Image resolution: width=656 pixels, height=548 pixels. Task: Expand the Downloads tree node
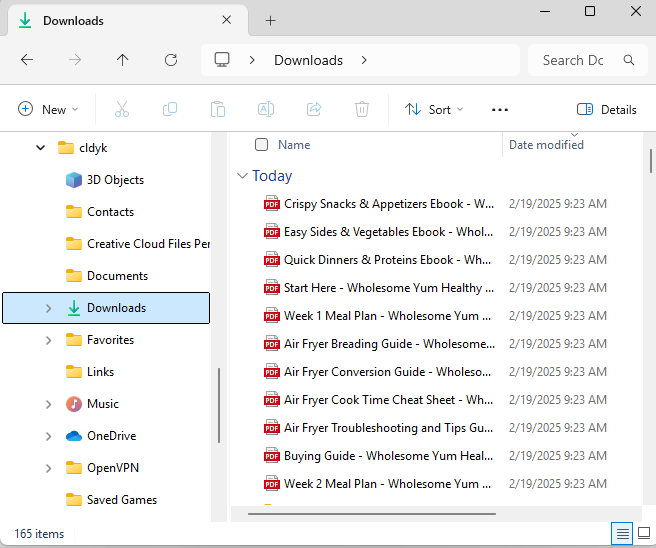(49, 308)
